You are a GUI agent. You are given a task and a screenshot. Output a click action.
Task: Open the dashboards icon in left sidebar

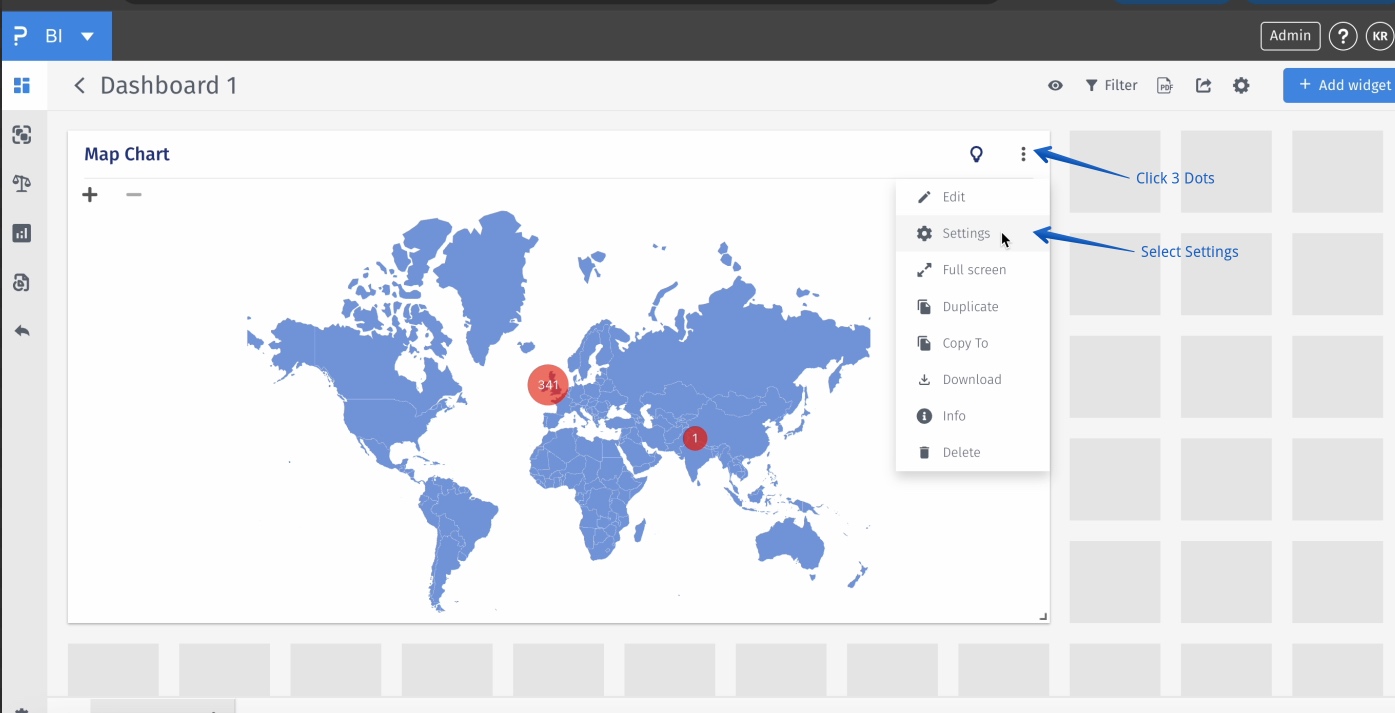[x=22, y=86]
